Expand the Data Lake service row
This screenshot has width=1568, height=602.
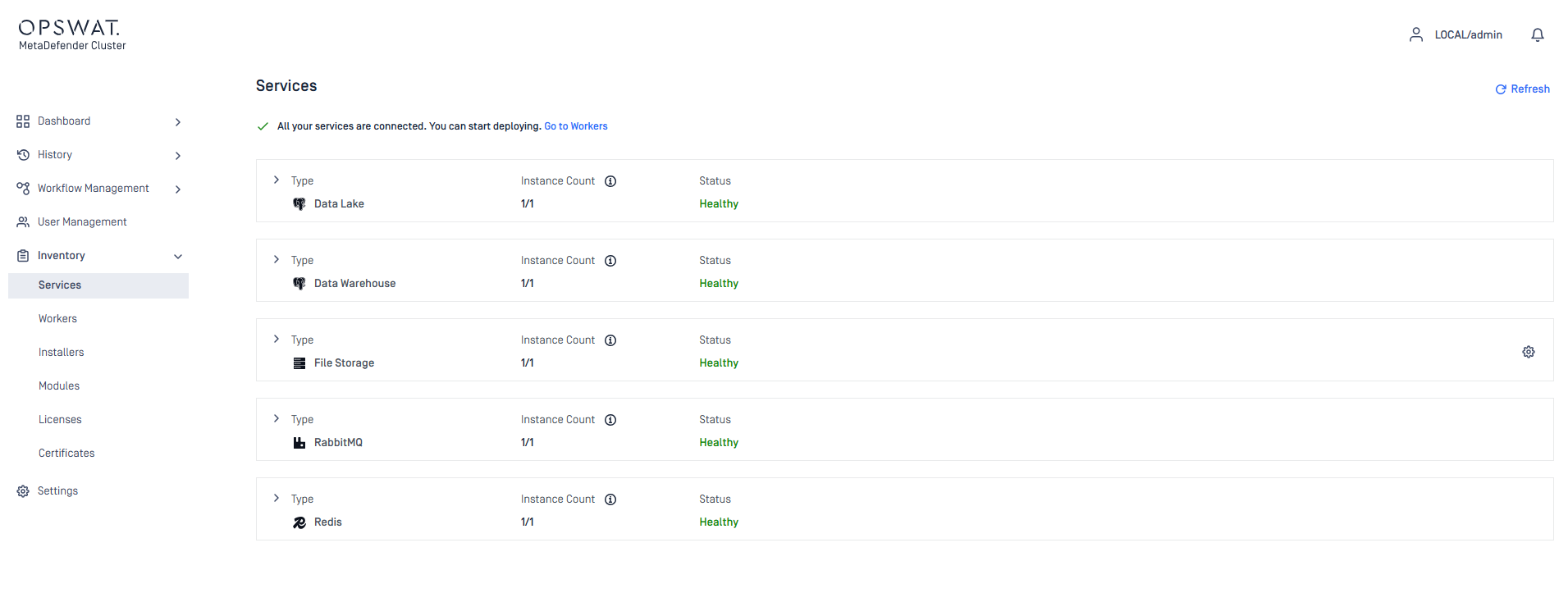(x=277, y=180)
